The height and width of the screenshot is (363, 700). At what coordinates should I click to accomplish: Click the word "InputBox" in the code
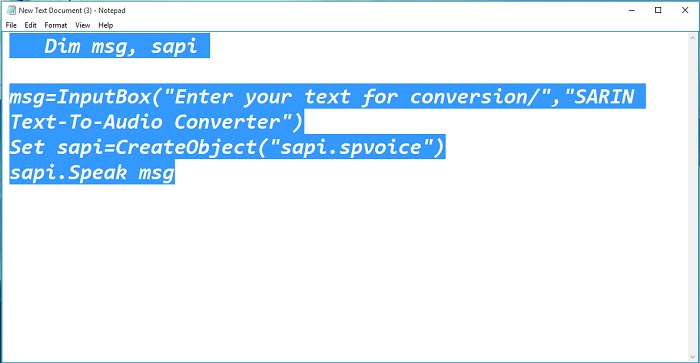pos(104,96)
